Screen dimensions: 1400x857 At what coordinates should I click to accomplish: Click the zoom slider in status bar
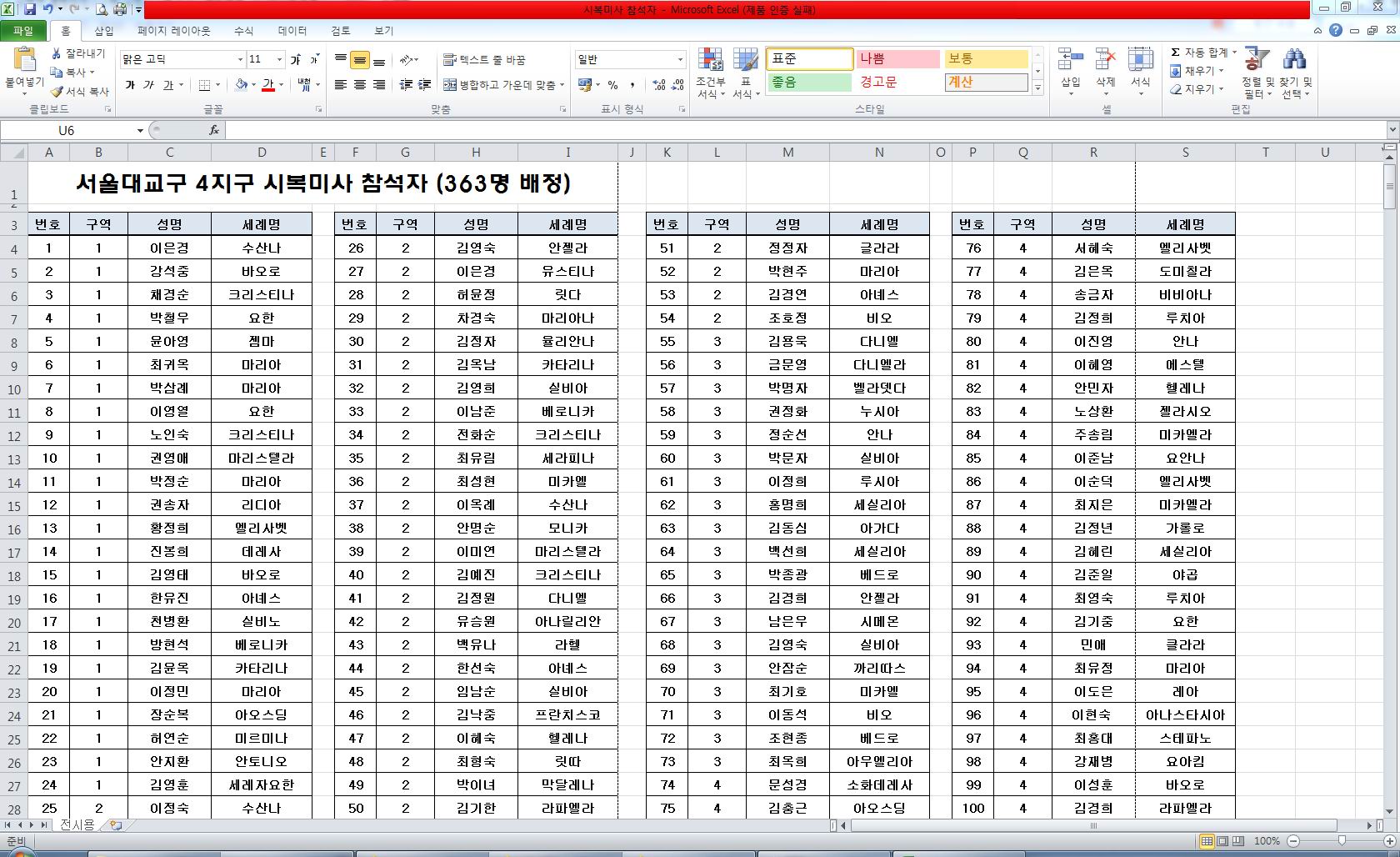coord(1342,841)
